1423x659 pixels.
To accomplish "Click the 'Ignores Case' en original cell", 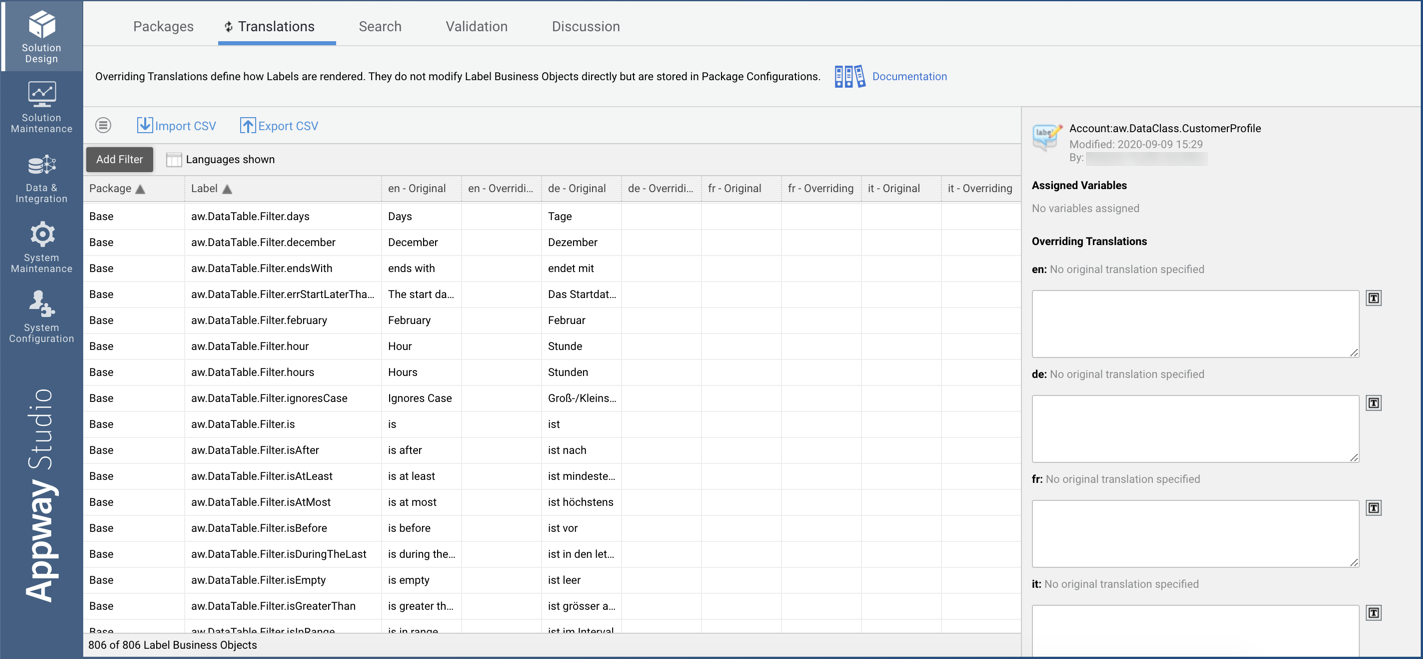I will pyautogui.click(x=421, y=398).
